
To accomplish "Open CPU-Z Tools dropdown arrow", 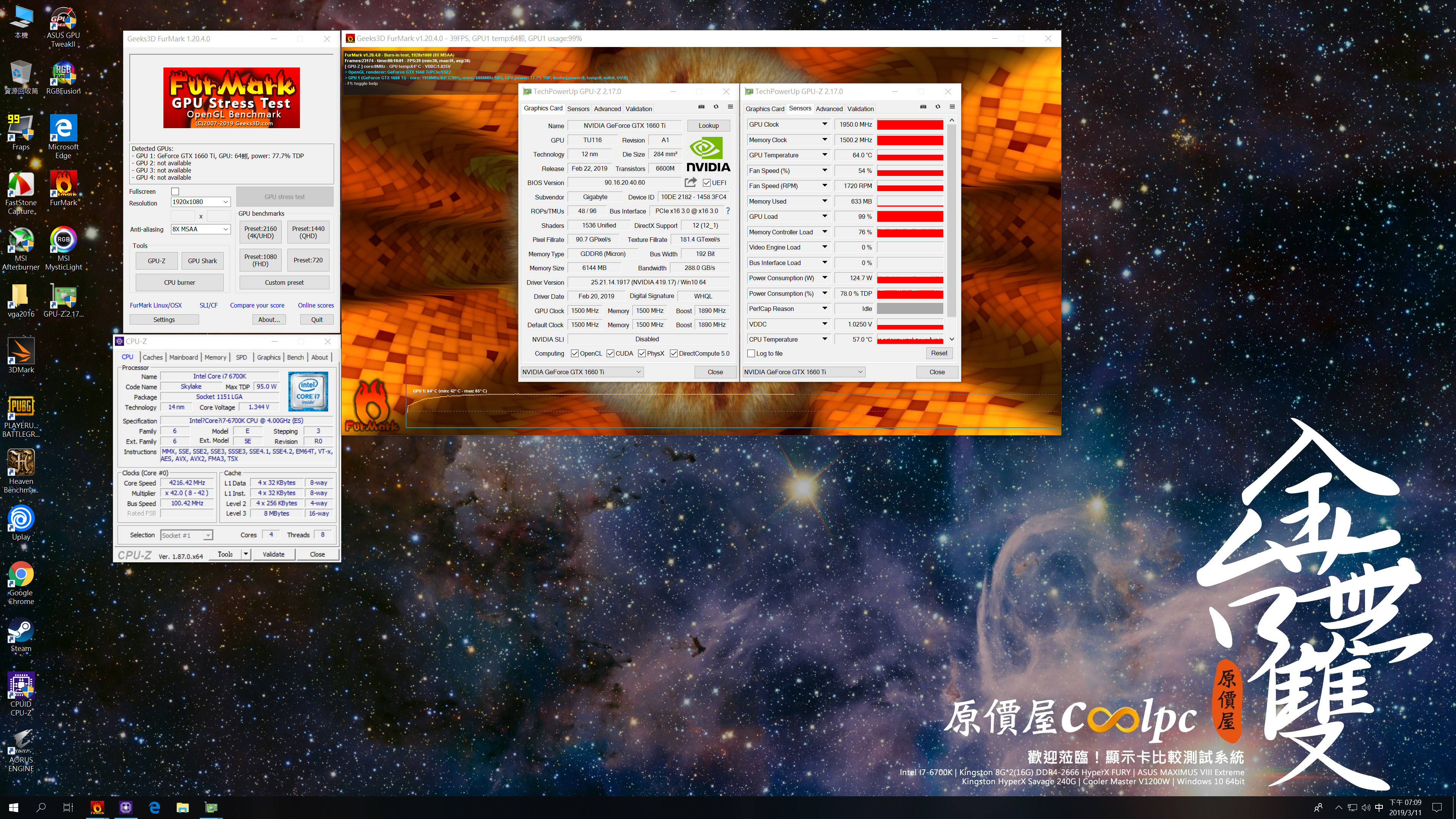I will [246, 554].
